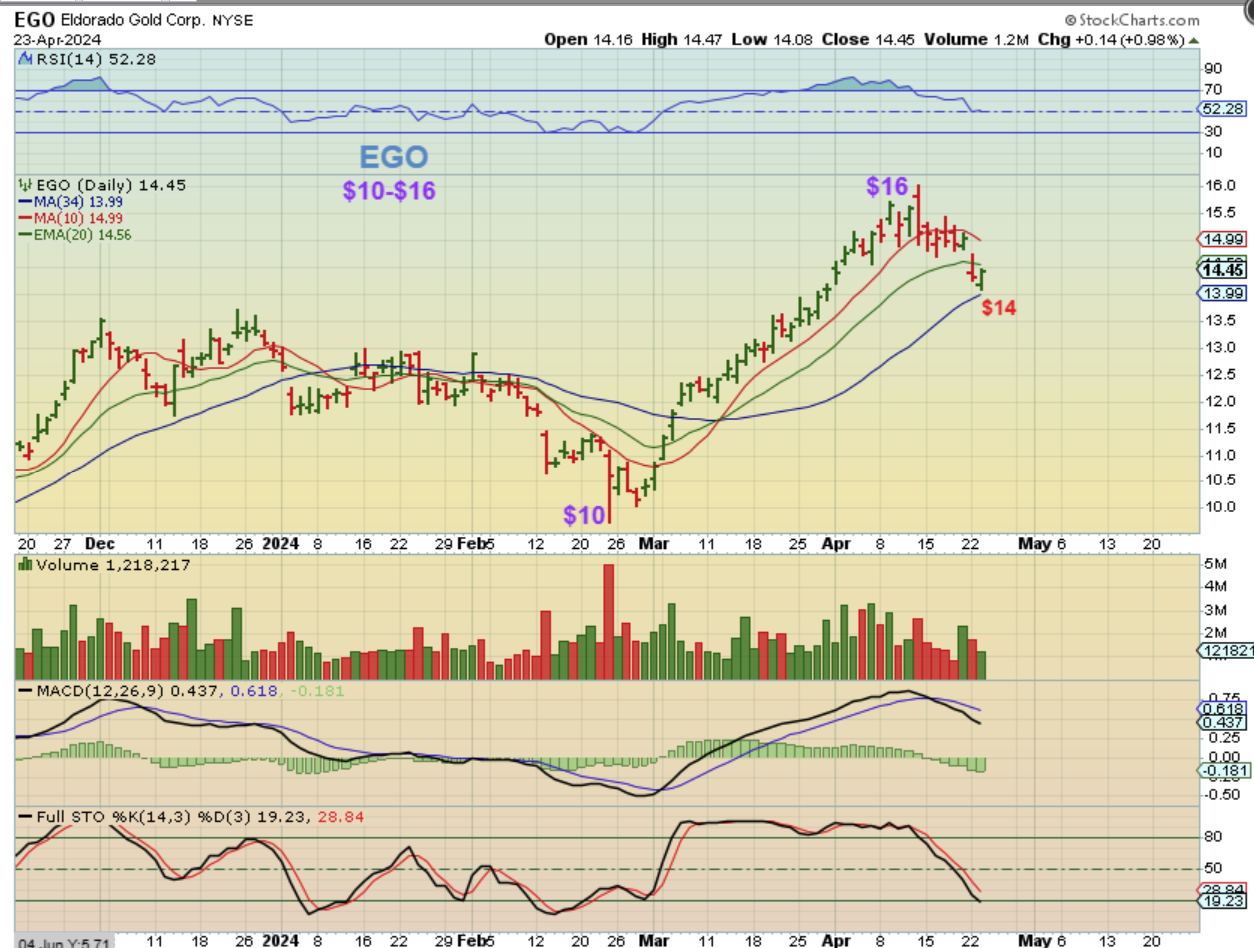Click the purple $16 peak annotation
1254x948 pixels.
(887, 186)
